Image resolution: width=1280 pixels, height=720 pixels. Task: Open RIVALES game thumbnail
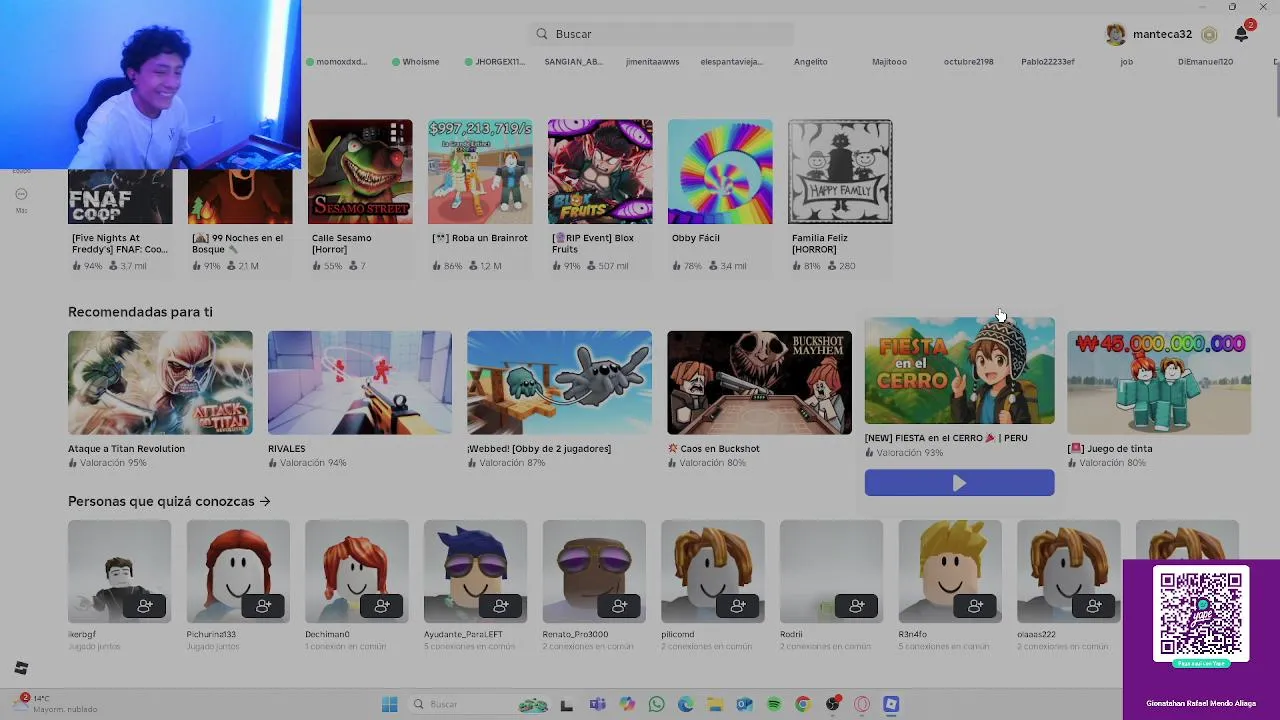pyautogui.click(x=360, y=383)
